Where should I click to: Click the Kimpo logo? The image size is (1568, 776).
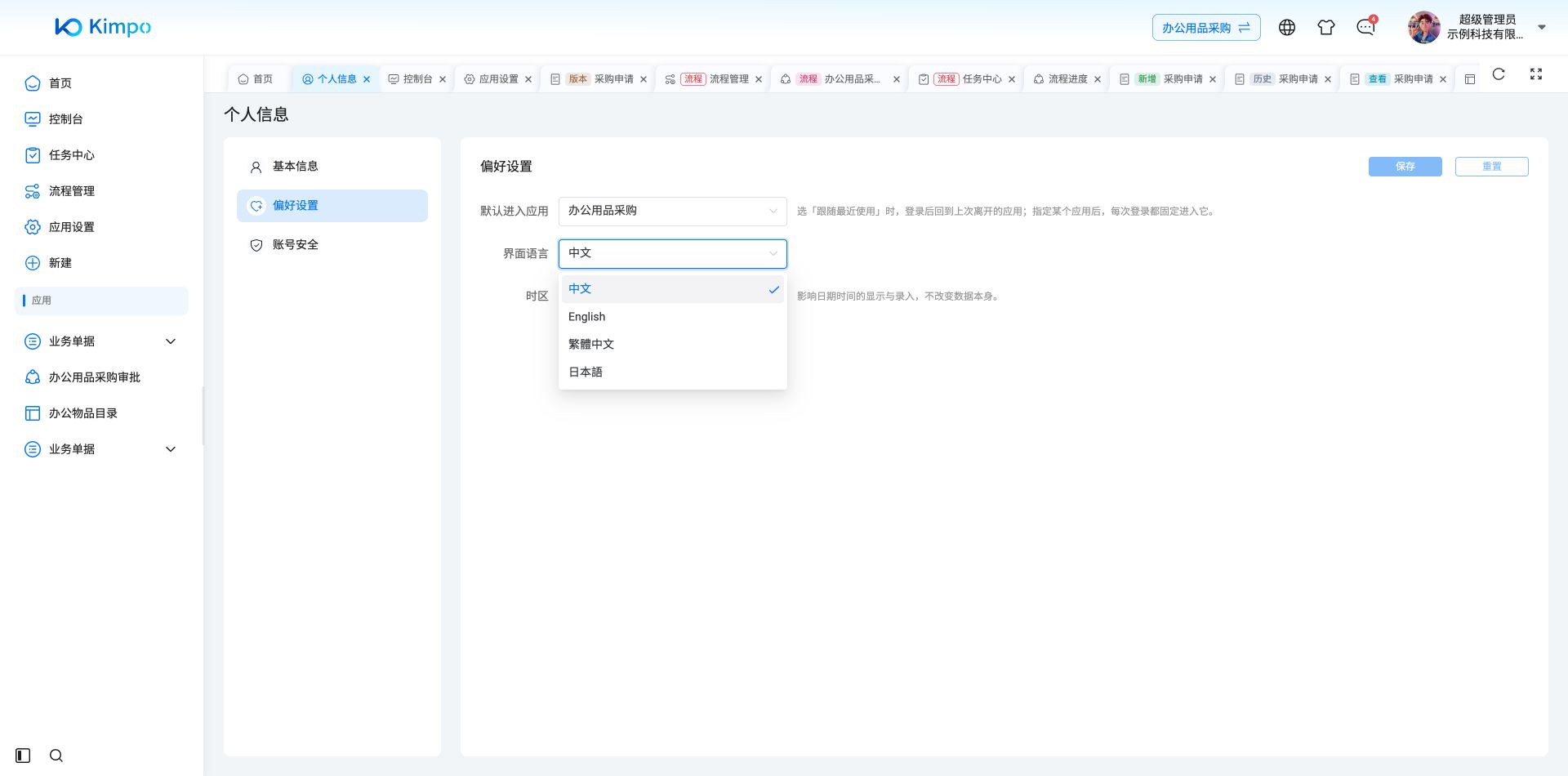[103, 27]
